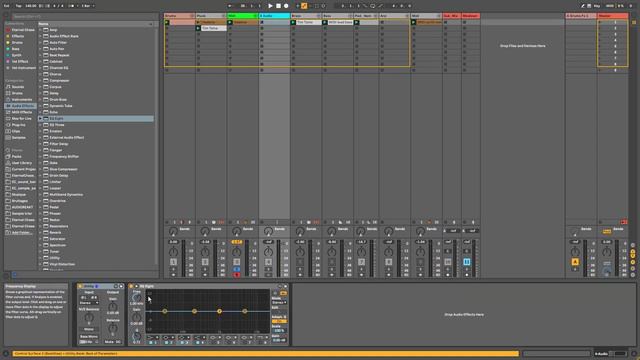Click the transport Stop button
The width and height of the screenshot is (640, 360).
(278, 6)
